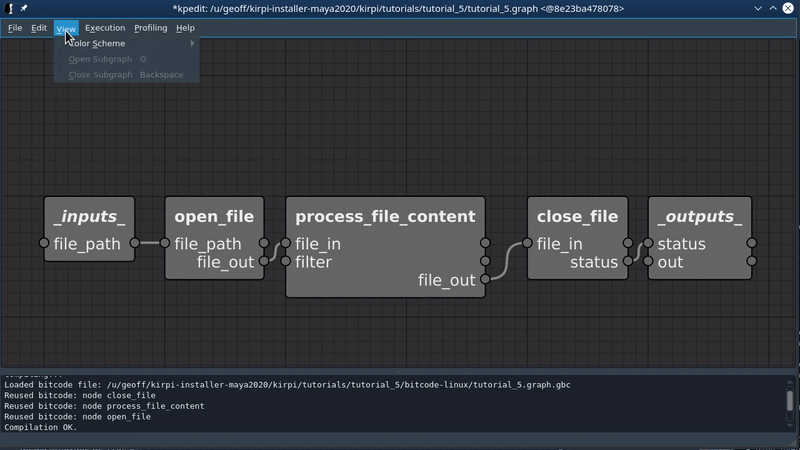Screen dimensions: 800x450
Task: Open the Execution menu
Action: click(x=105, y=28)
